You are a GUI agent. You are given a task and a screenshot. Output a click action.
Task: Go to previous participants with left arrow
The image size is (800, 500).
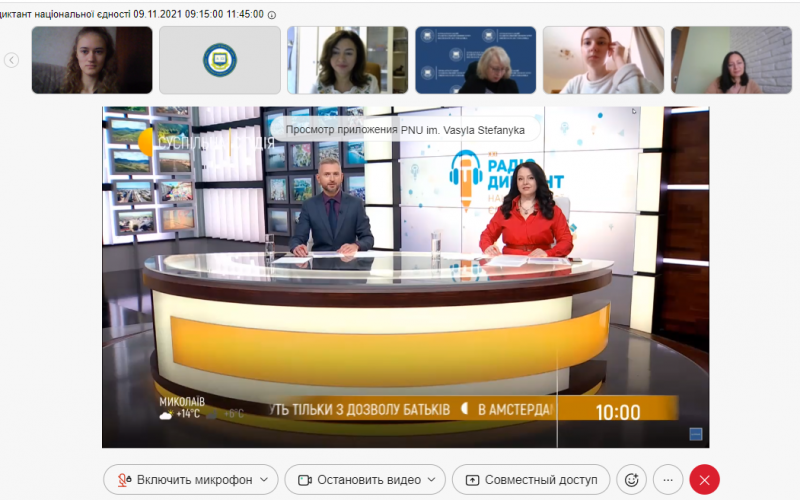[x=11, y=60]
